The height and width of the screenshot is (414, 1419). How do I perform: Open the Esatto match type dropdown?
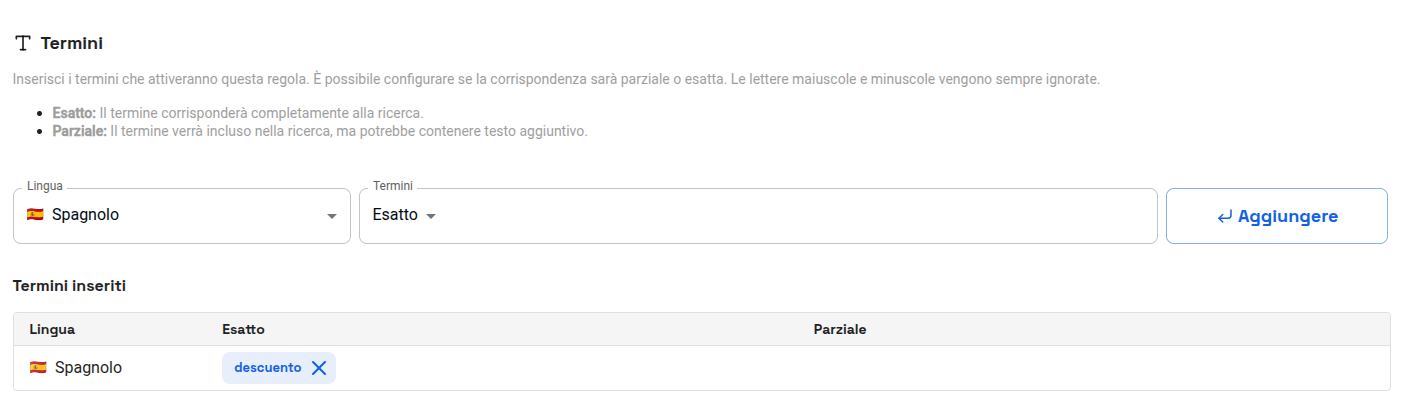tap(404, 215)
